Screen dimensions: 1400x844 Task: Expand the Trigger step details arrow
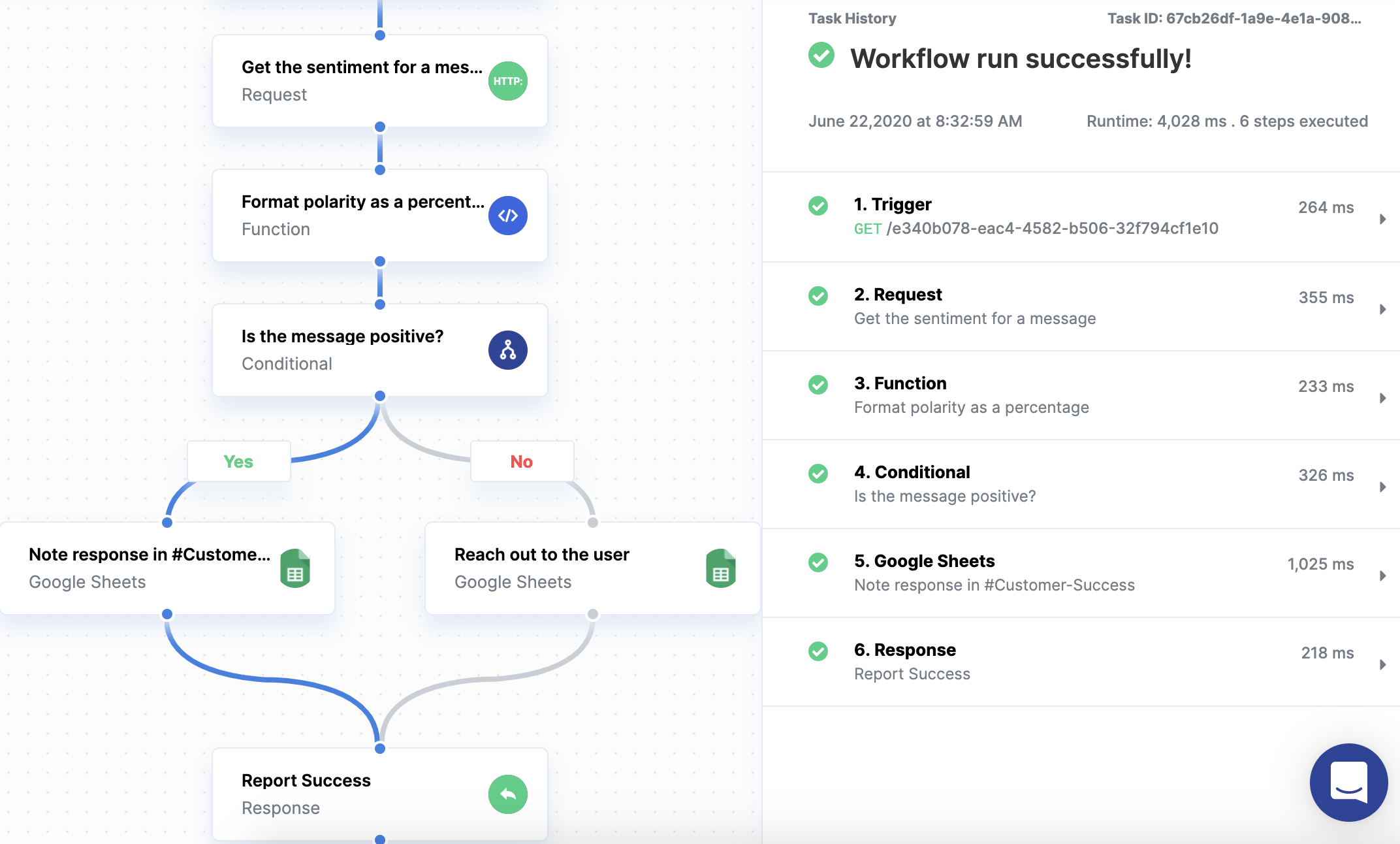(1382, 219)
